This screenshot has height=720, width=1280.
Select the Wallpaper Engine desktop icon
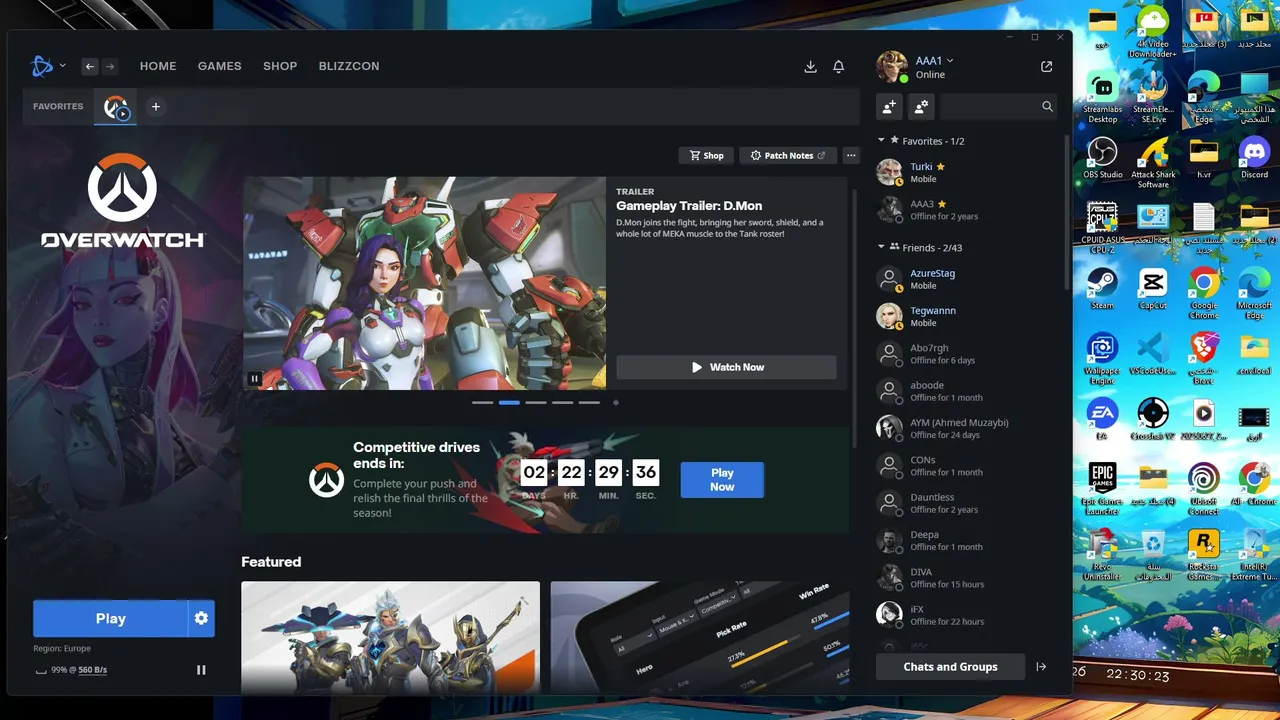point(1102,358)
